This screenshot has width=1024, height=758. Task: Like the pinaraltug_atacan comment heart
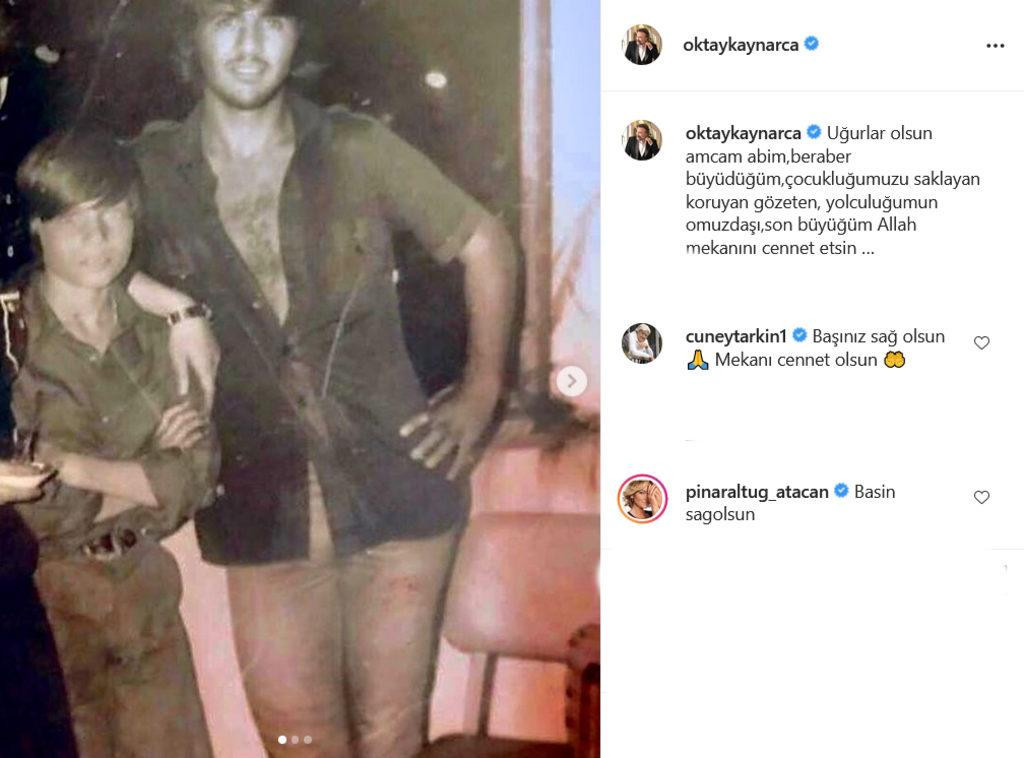click(982, 497)
